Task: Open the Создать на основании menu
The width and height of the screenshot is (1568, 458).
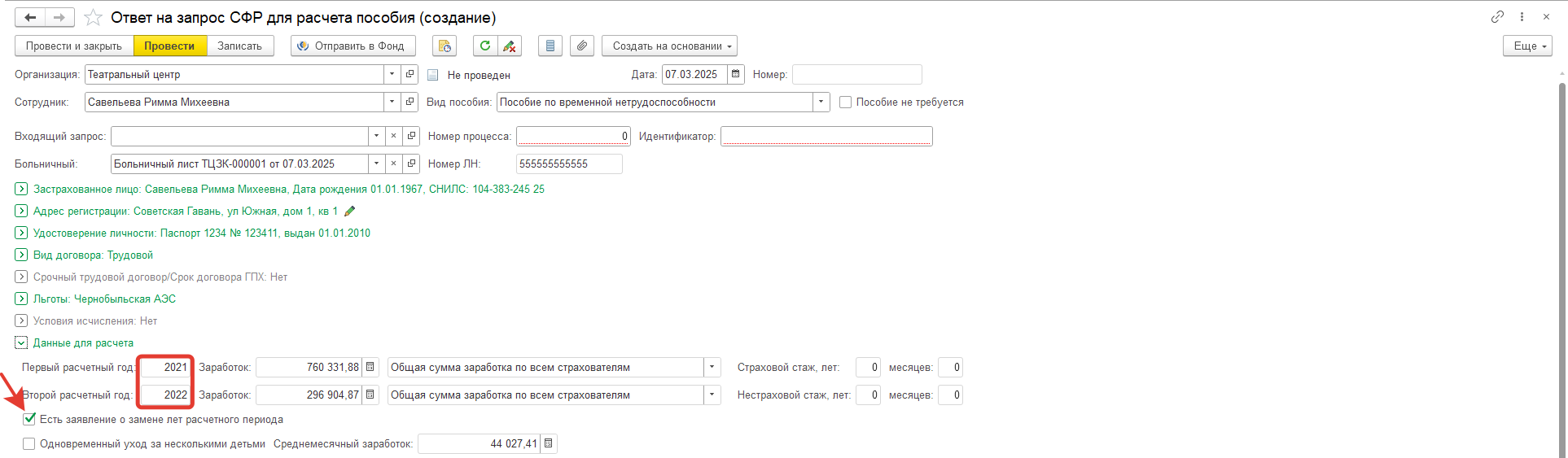Action: [x=671, y=46]
